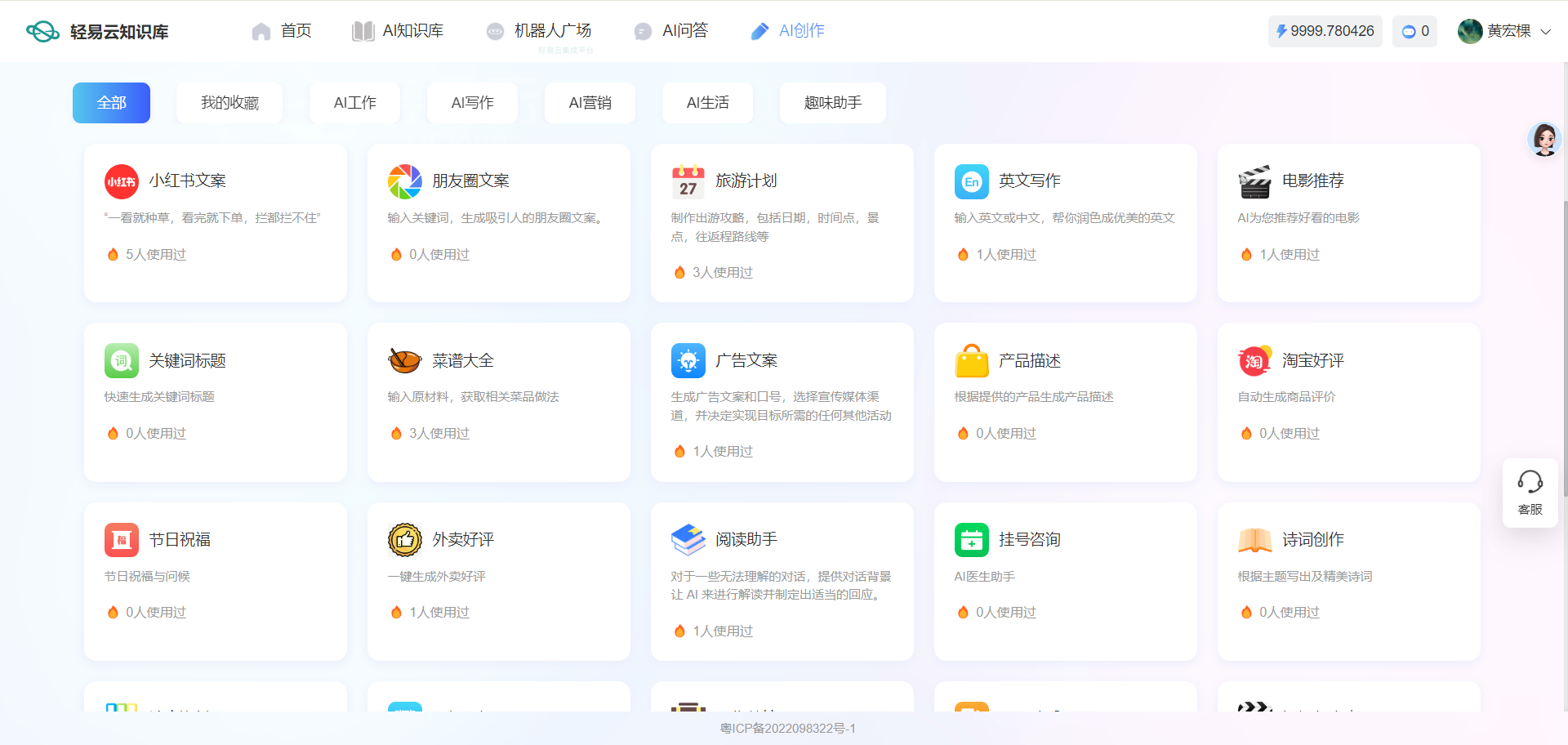Screen dimensions: 1568x745
Task: Click description '自动生成商品评价'
Action: (1287, 397)
